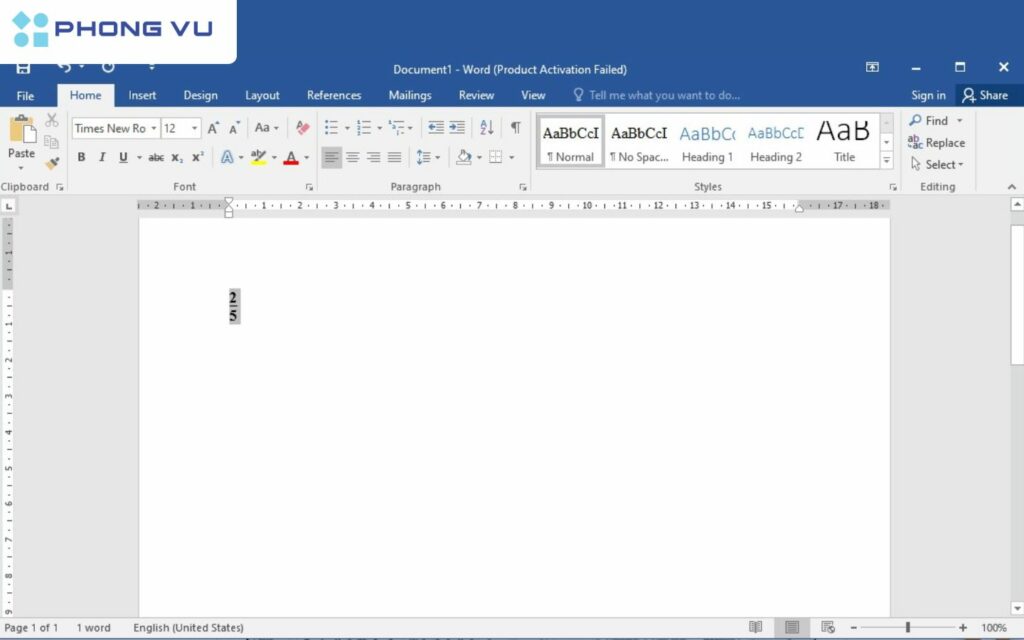Open the font size dropdown
Viewport: 1024px width, 640px height.
[x=194, y=128]
